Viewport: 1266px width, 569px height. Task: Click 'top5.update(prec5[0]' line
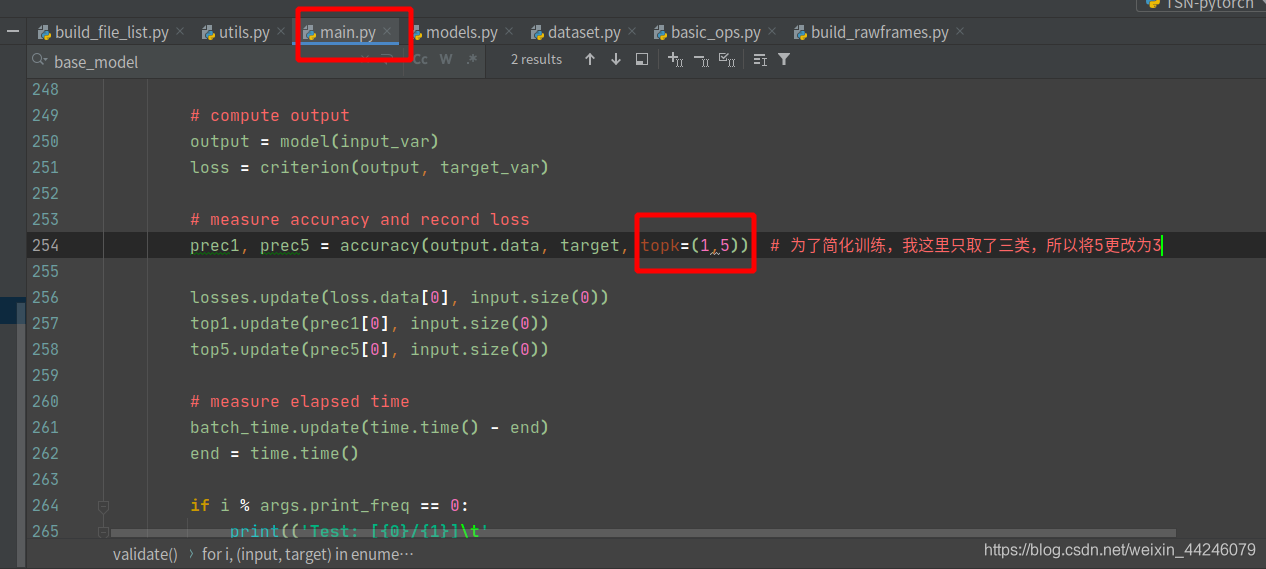pyautogui.click(x=370, y=349)
